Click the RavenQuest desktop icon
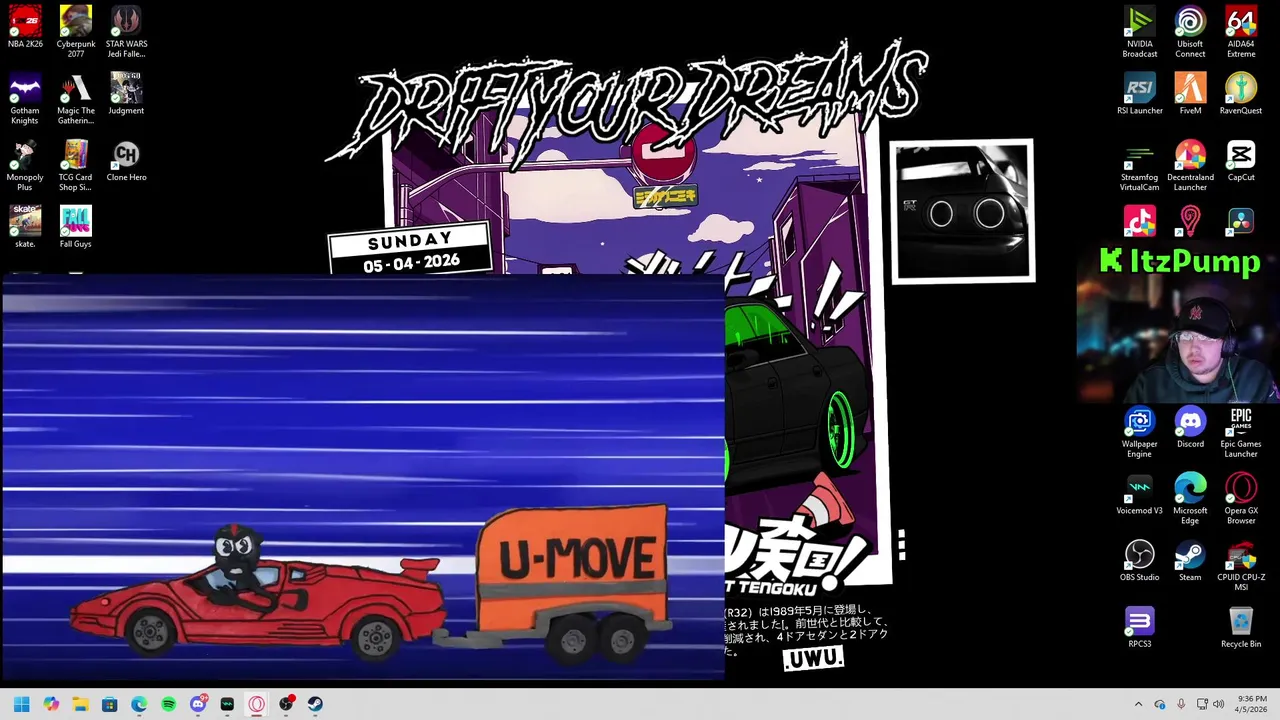The image size is (1280, 720). click(x=1241, y=94)
